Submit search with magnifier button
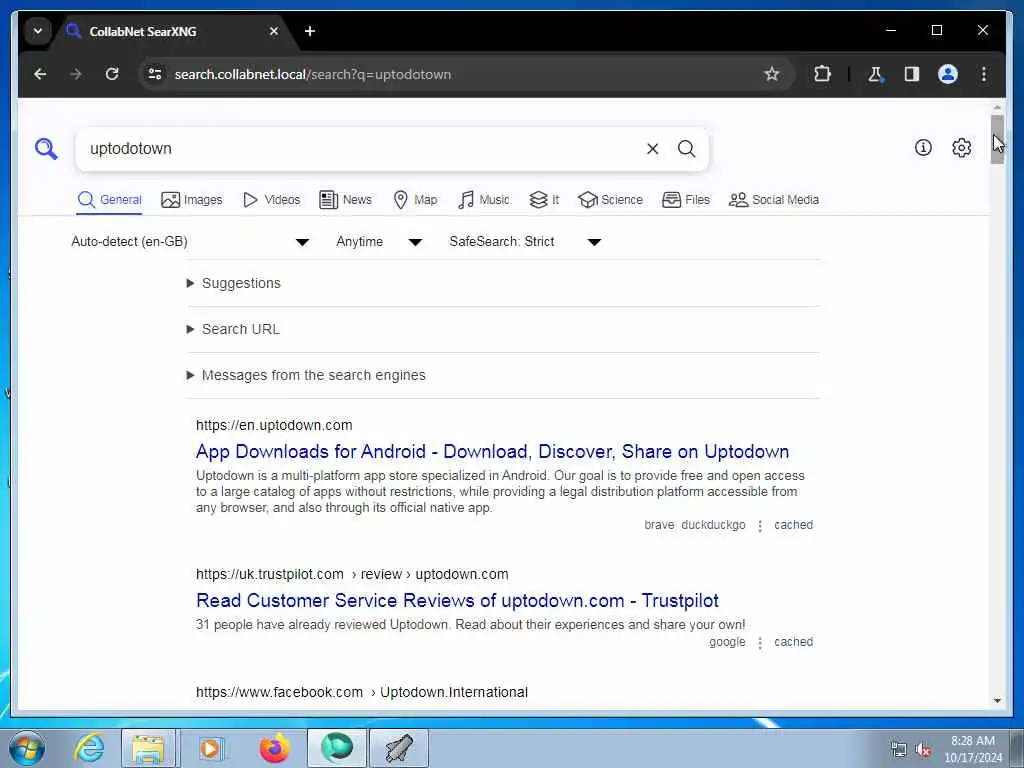This screenshot has height=768, width=1024. point(686,149)
